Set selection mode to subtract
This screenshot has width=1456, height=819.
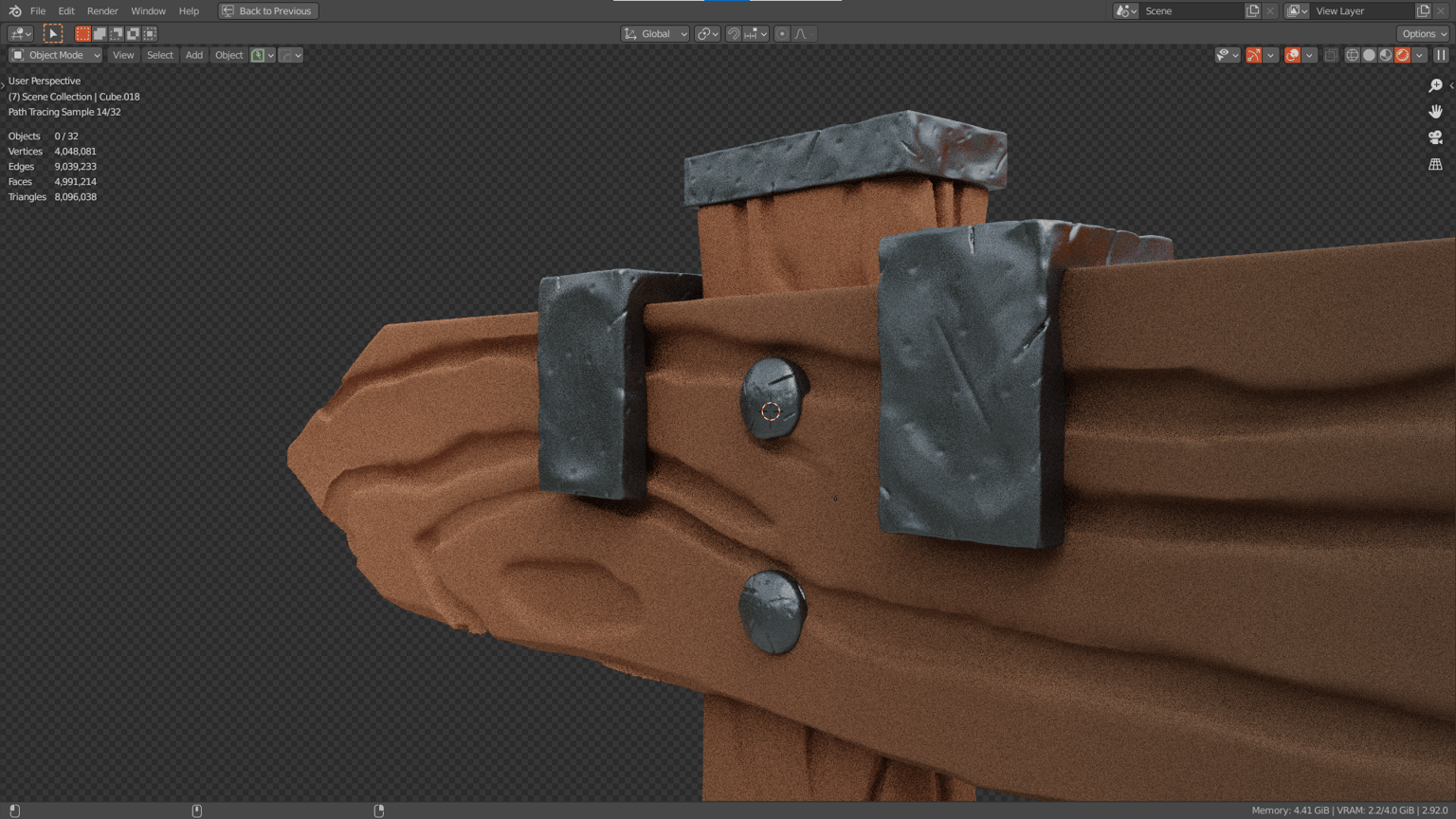[x=117, y=33]
